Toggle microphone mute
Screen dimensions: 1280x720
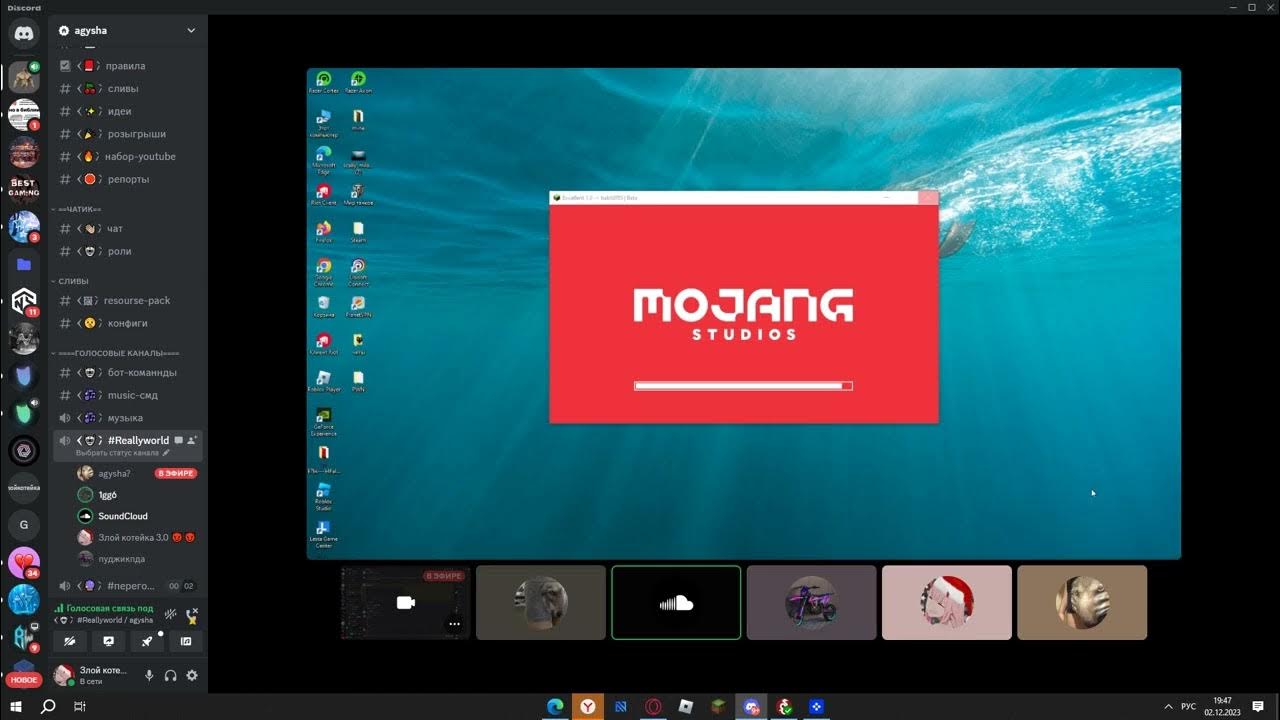click(149, 676)
